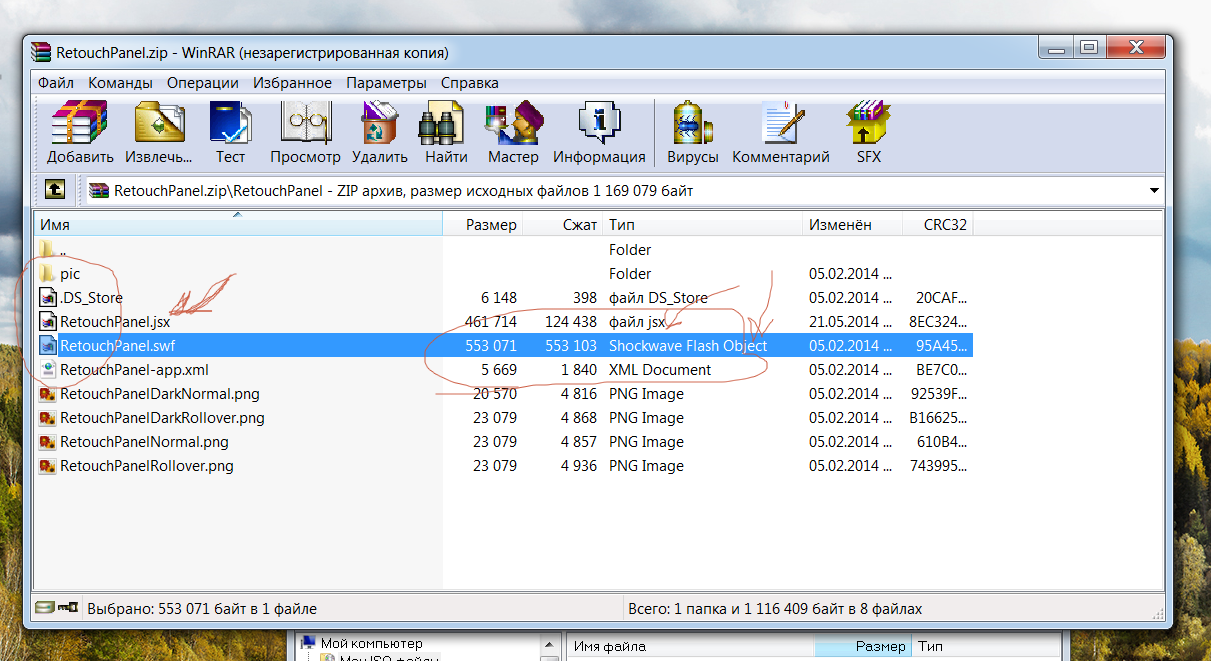
Task: Click the packed size value 553 103
Action: [x=571, y=345]
